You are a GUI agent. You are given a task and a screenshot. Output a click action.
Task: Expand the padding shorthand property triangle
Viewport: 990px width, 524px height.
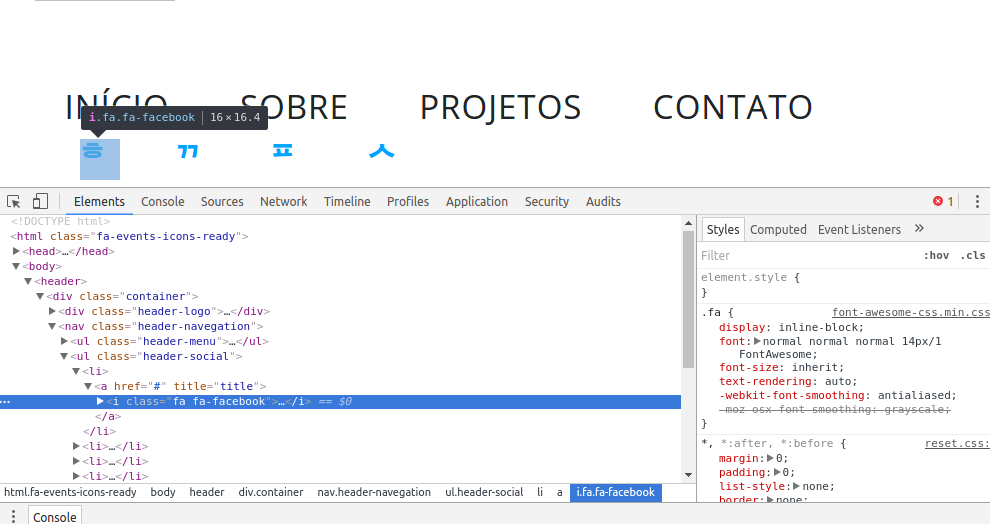tap(778, 472)
